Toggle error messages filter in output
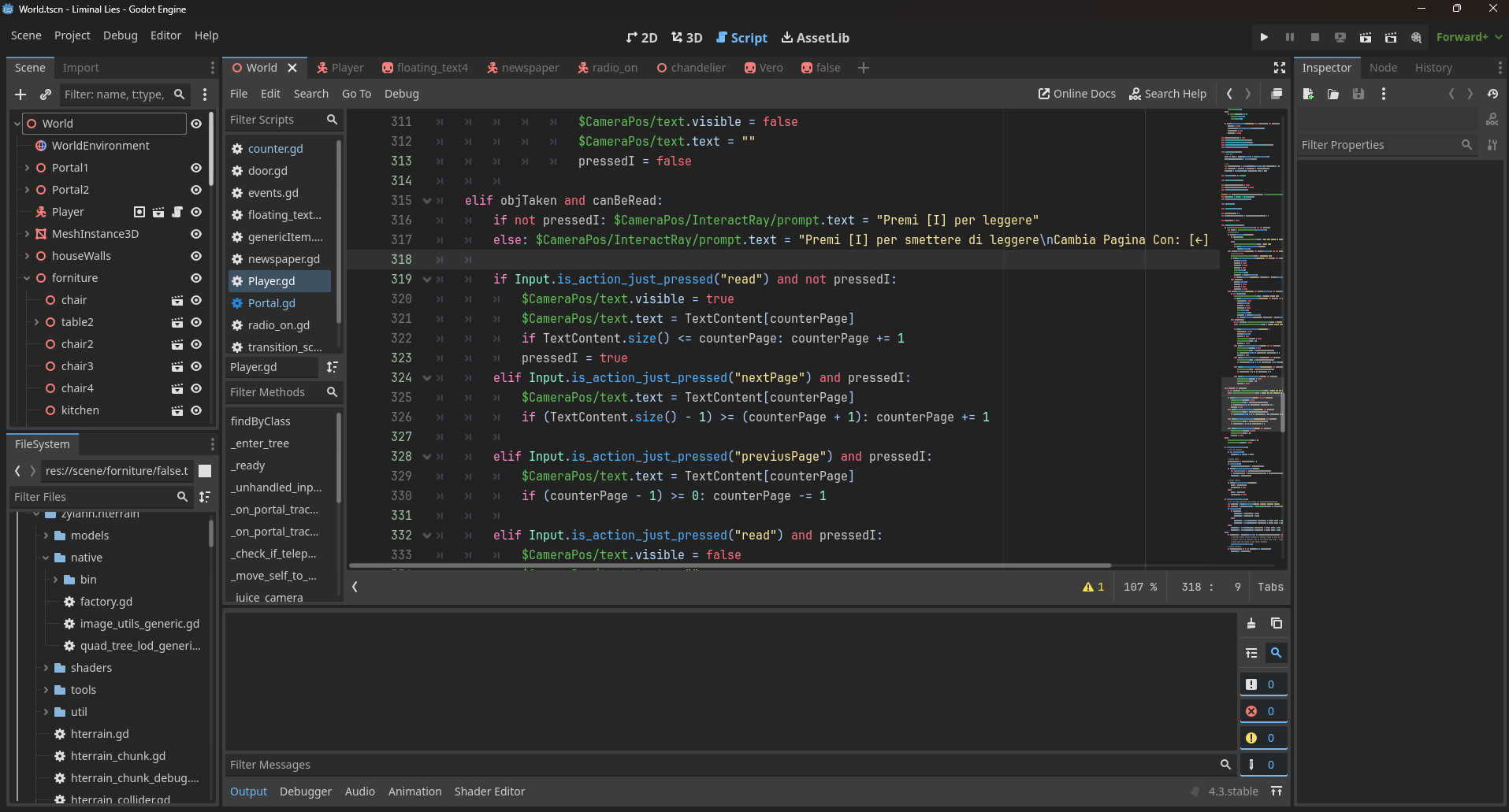 pyautogui.click(x=1263, y=711)
